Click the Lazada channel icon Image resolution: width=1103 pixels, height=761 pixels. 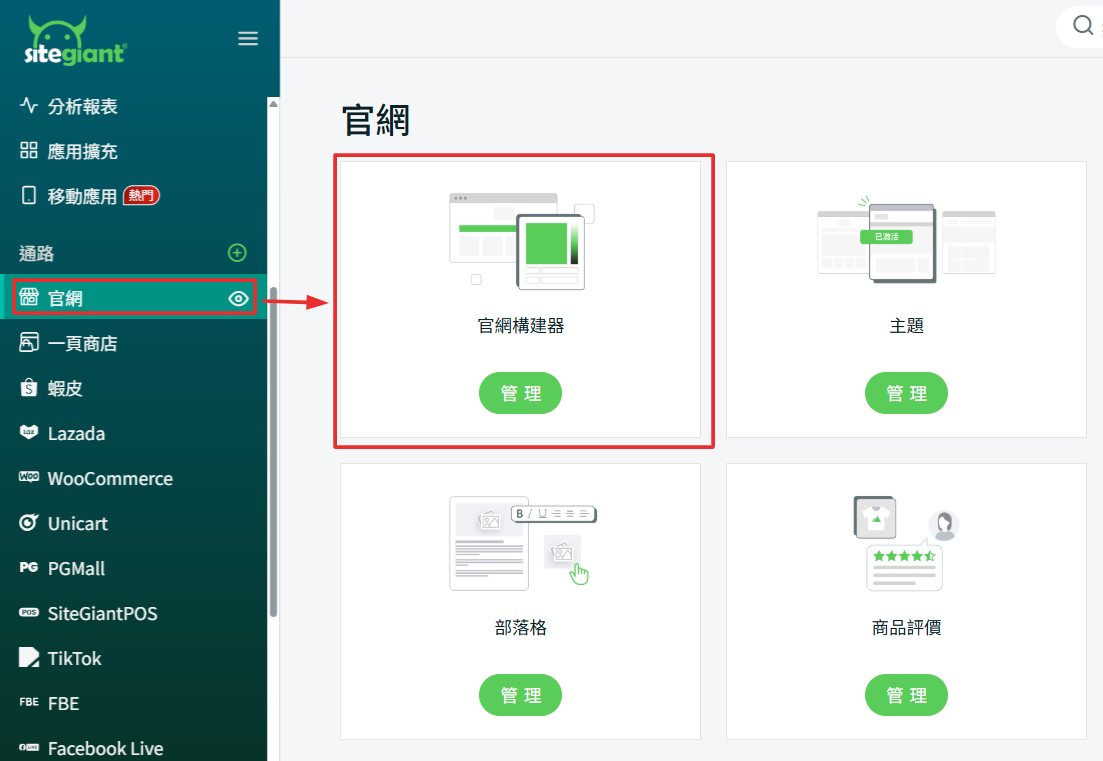coord(29,433)
